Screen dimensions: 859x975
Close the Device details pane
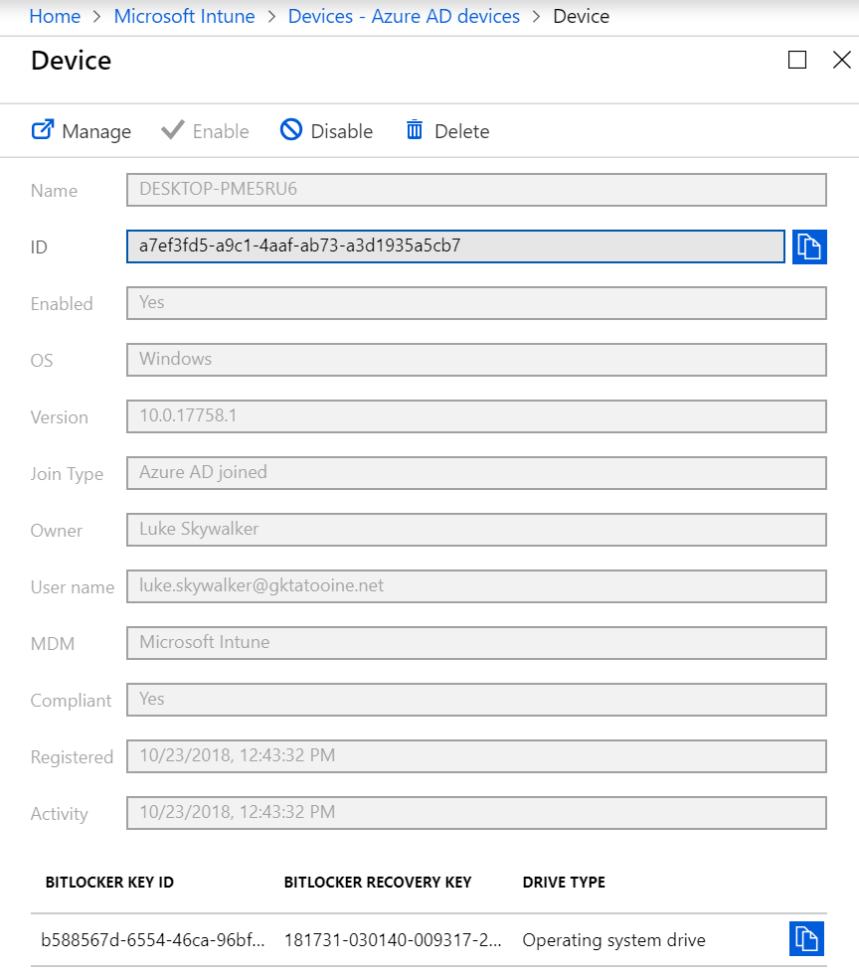pyautogui.click(x=842, y=59)
